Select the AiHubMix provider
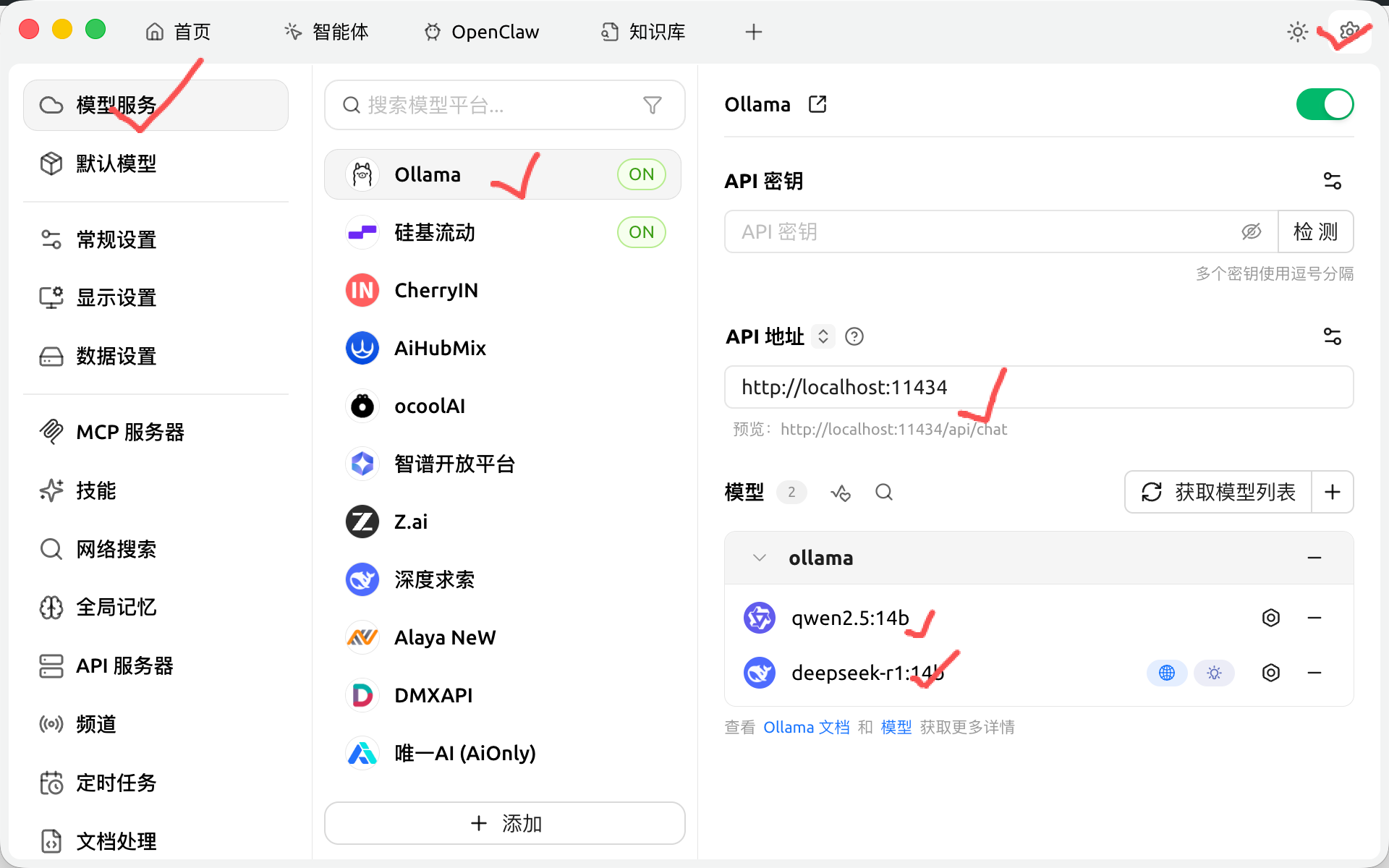1389x868 pixels. coord(503,348)
